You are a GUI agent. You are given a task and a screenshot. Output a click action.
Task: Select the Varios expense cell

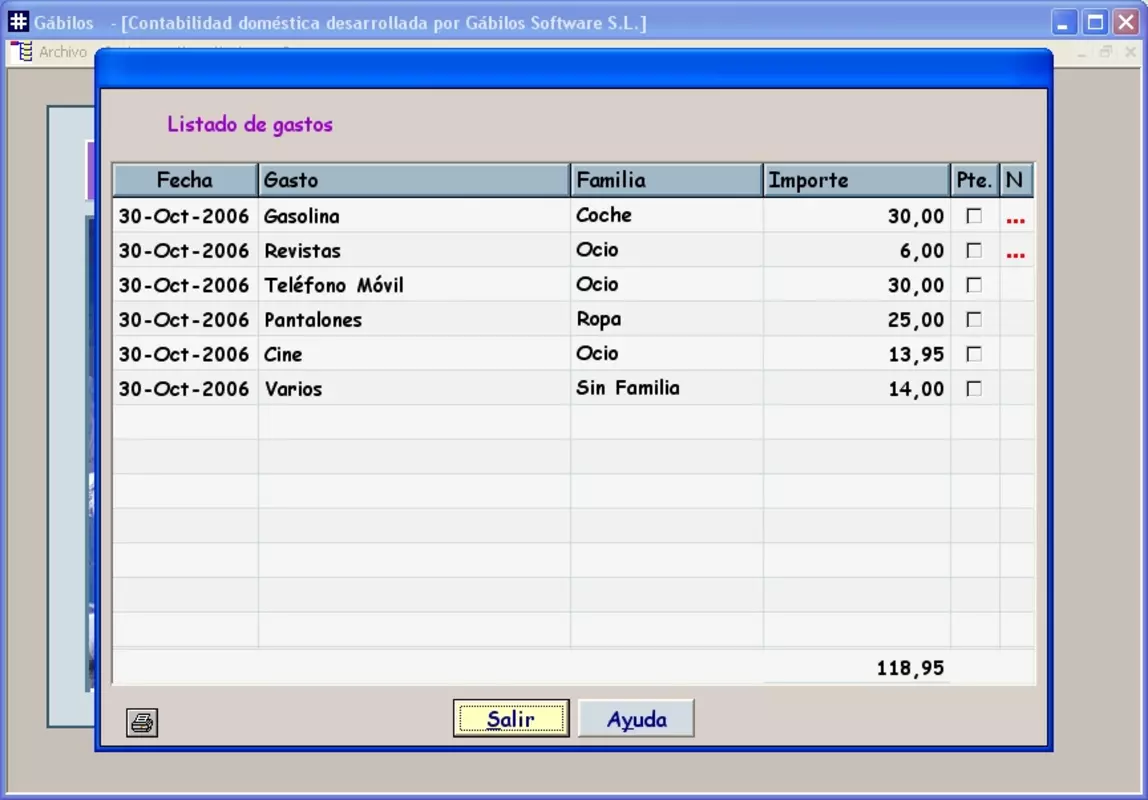(414, 389)
